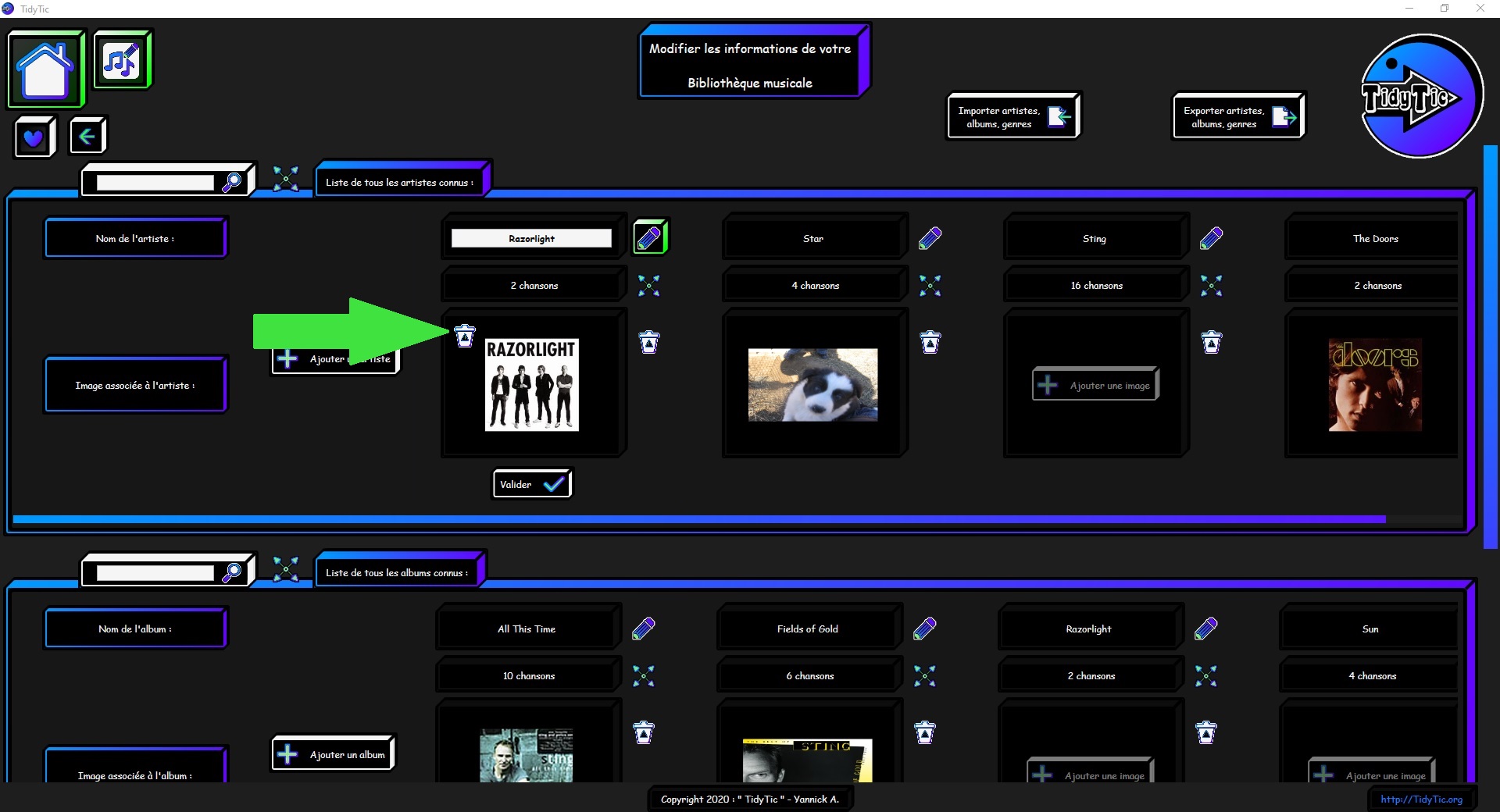Open the http://TidyTic.org link

(x=1421, y=799)
